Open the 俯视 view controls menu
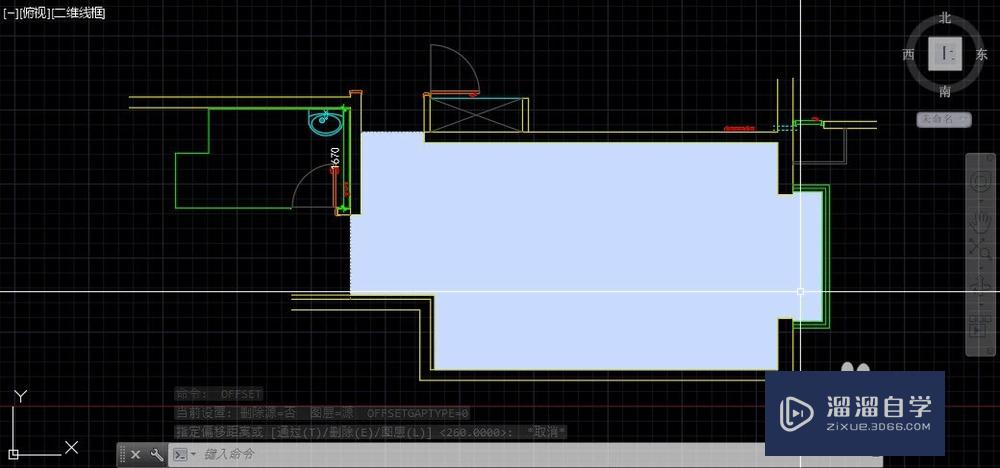 pos(34,13)
